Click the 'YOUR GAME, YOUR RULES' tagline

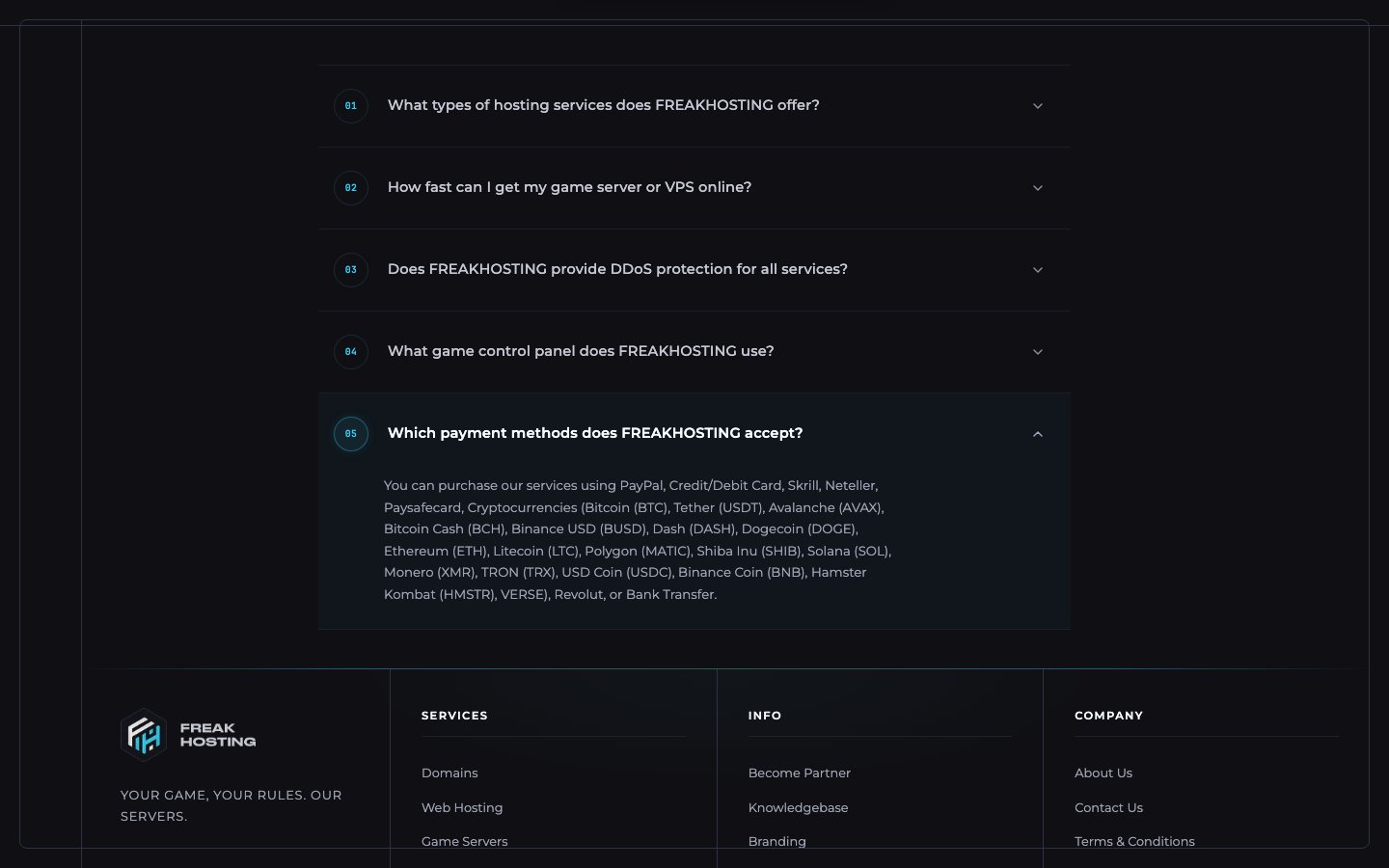[231, 805]
